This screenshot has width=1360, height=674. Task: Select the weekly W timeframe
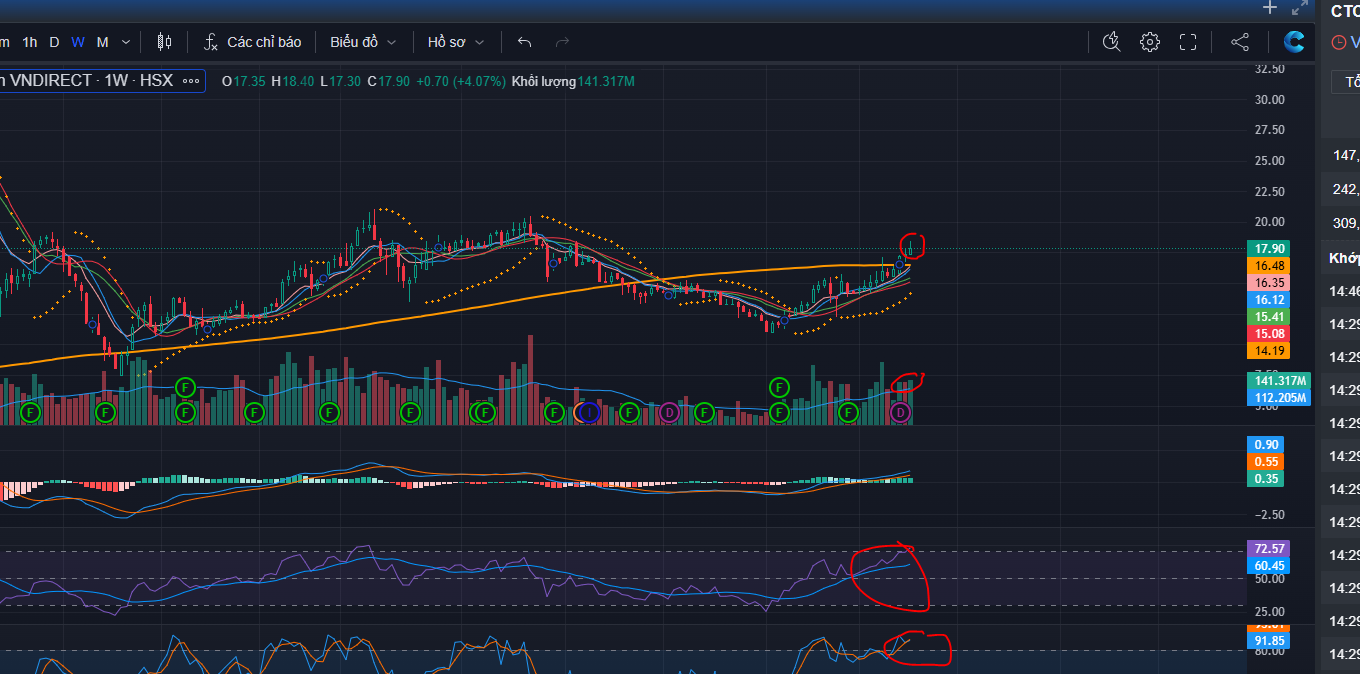pyautogui.click(x=78, y=42)
